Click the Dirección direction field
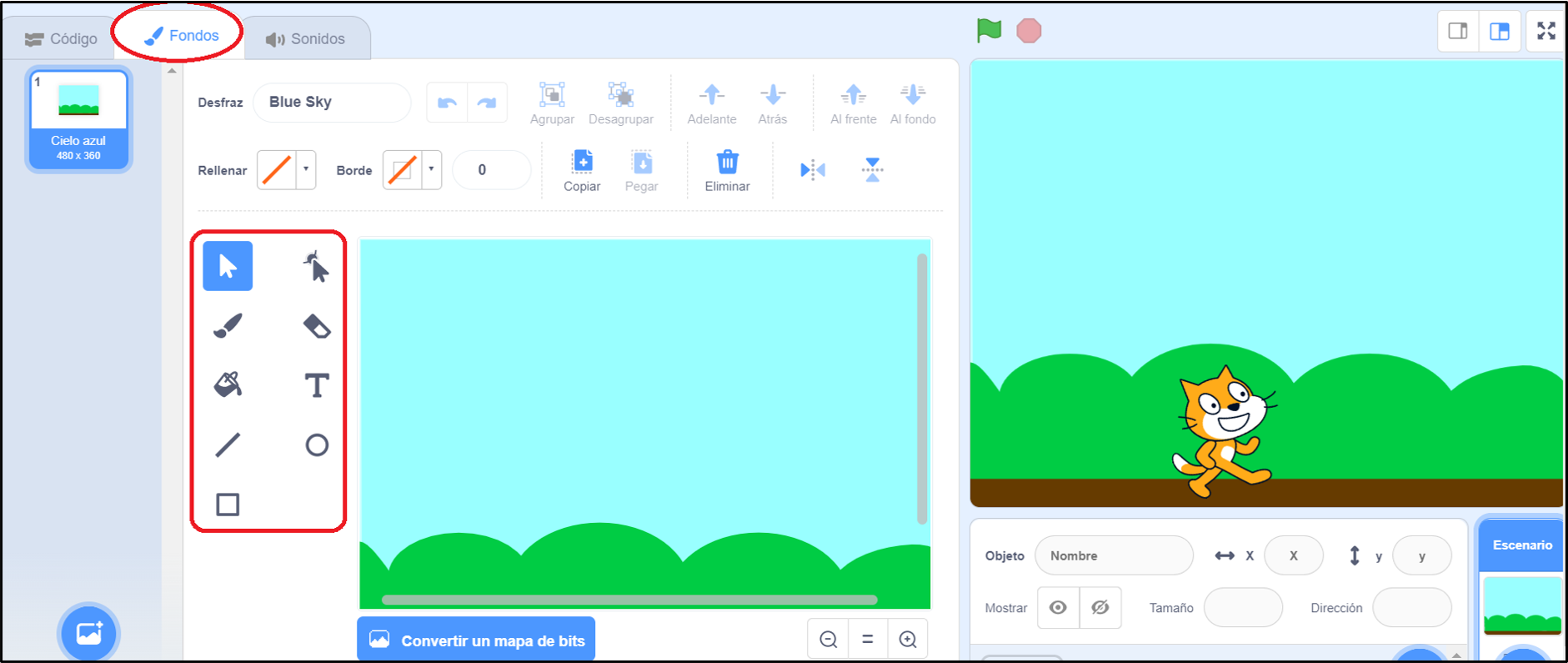 1411,607
